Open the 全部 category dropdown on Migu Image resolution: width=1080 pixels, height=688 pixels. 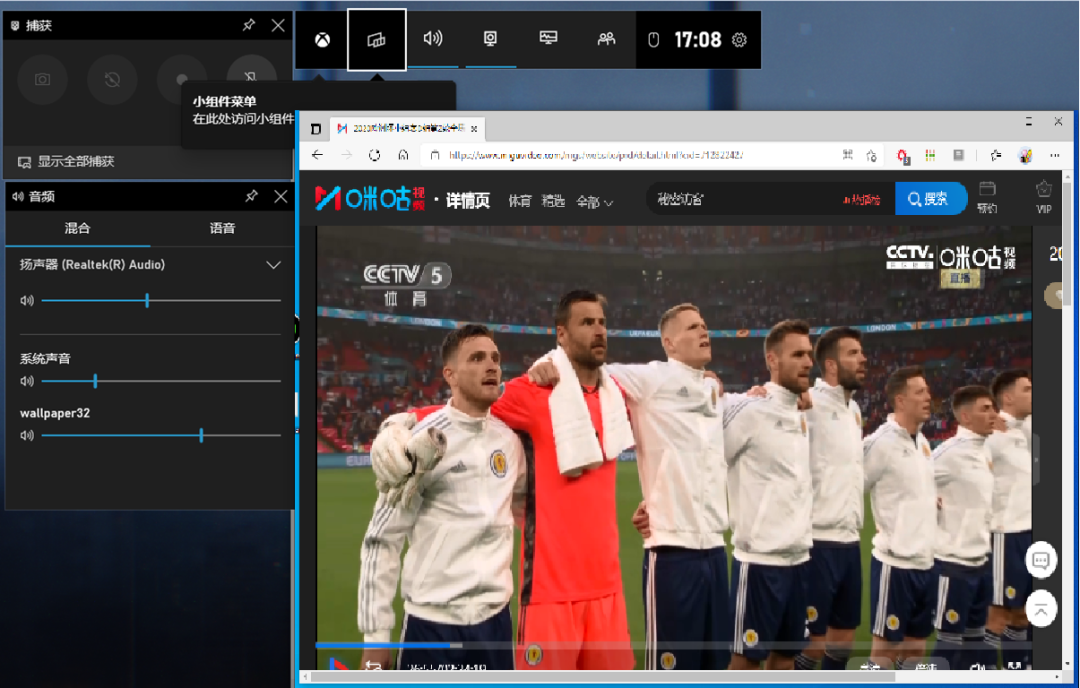coord(594,201)
